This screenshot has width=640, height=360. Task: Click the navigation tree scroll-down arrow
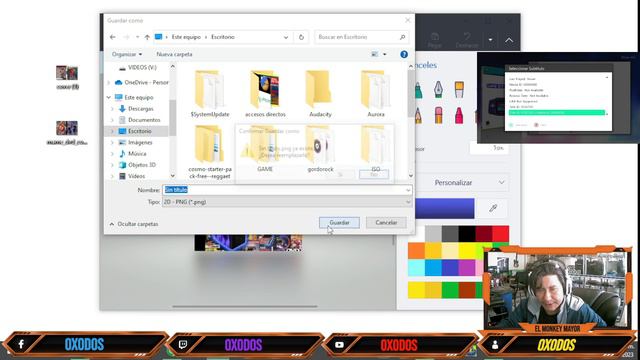[x=173, y=176]
